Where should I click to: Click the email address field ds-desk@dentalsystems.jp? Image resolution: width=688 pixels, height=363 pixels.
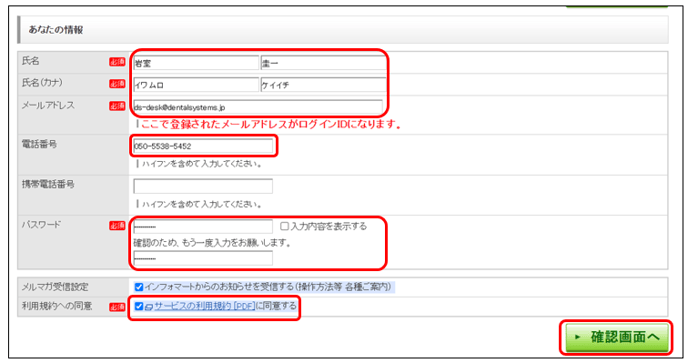pyautogui.click(x=258, y=107)
